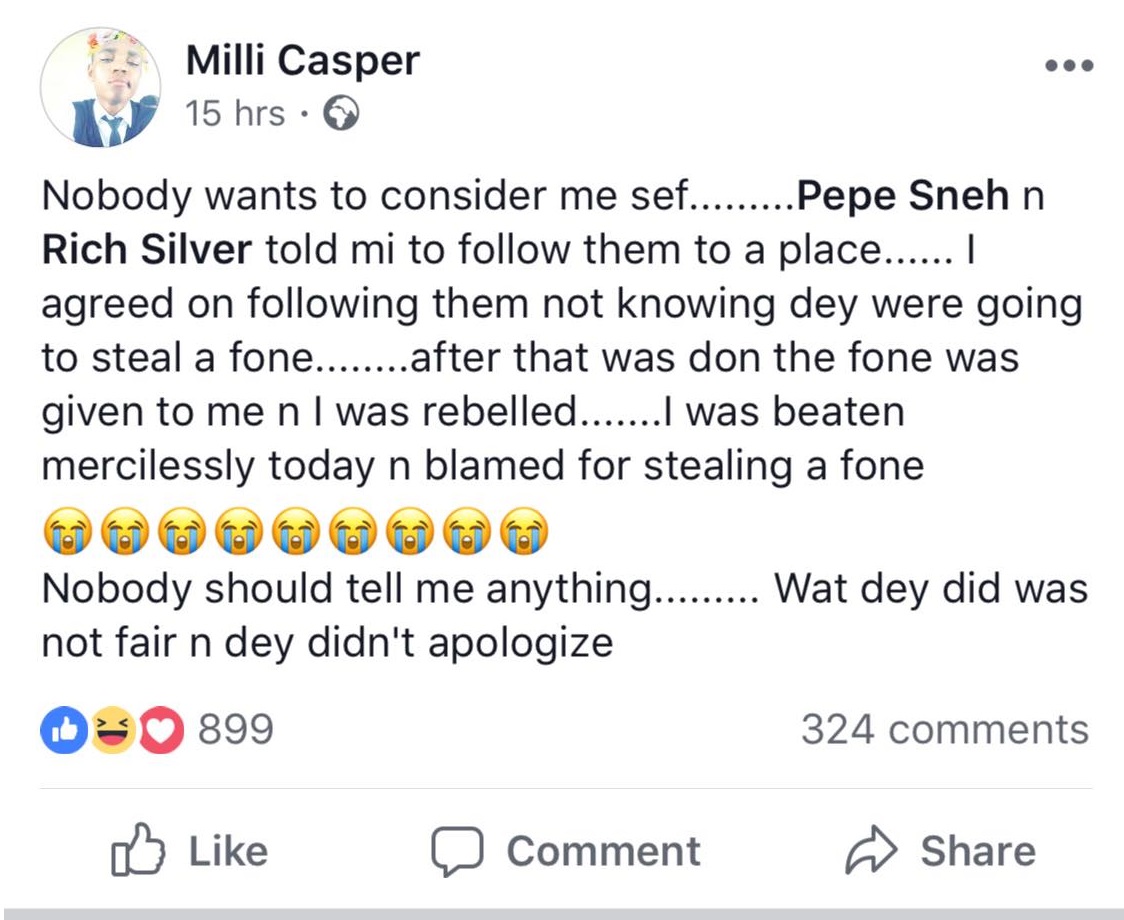Image resolution: width=1124 pixels, height=920 pixels.
Task: Click the "15 hrs" post timestamp
Action: tap(235, 114)
